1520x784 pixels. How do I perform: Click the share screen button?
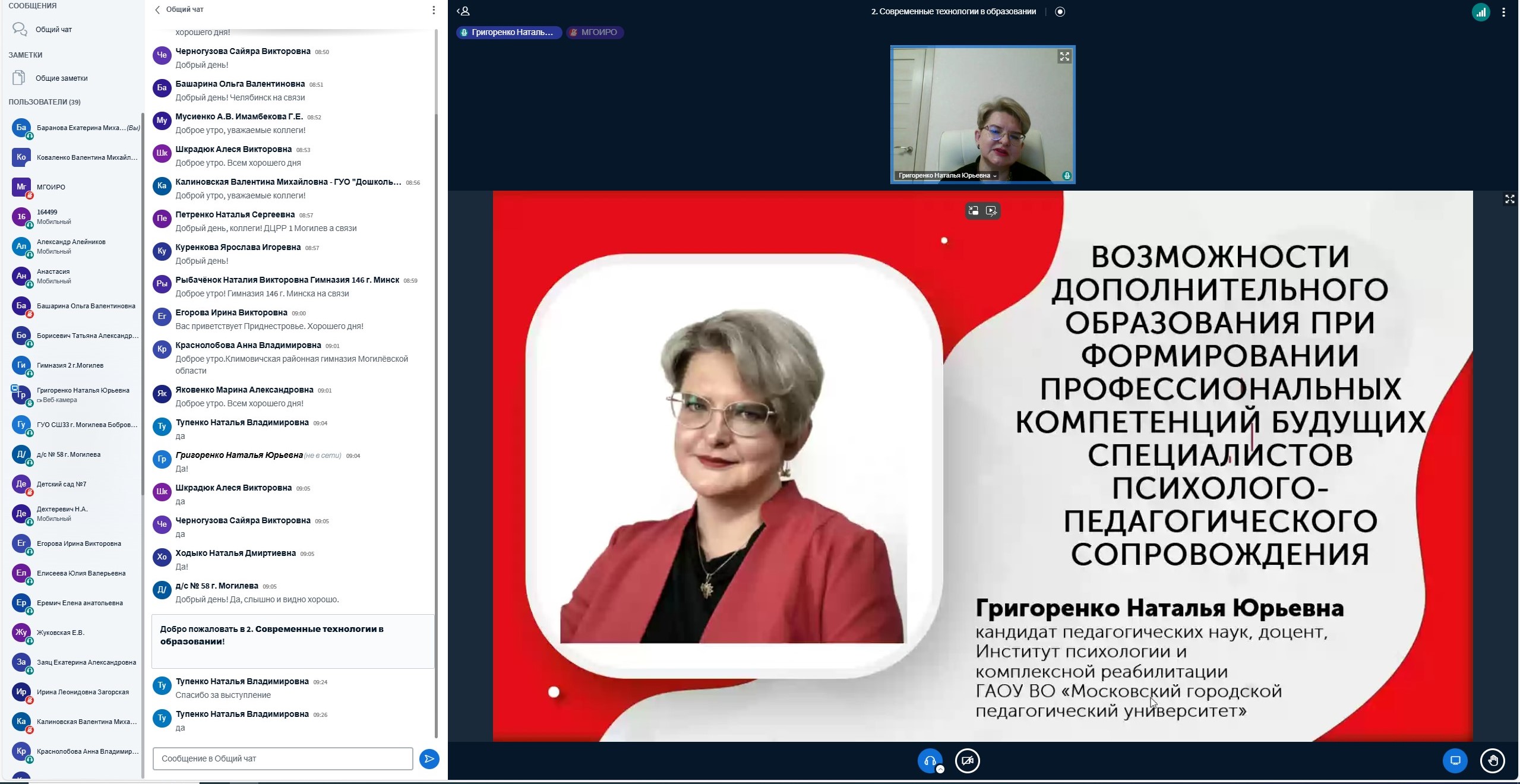coord(1455,760)
